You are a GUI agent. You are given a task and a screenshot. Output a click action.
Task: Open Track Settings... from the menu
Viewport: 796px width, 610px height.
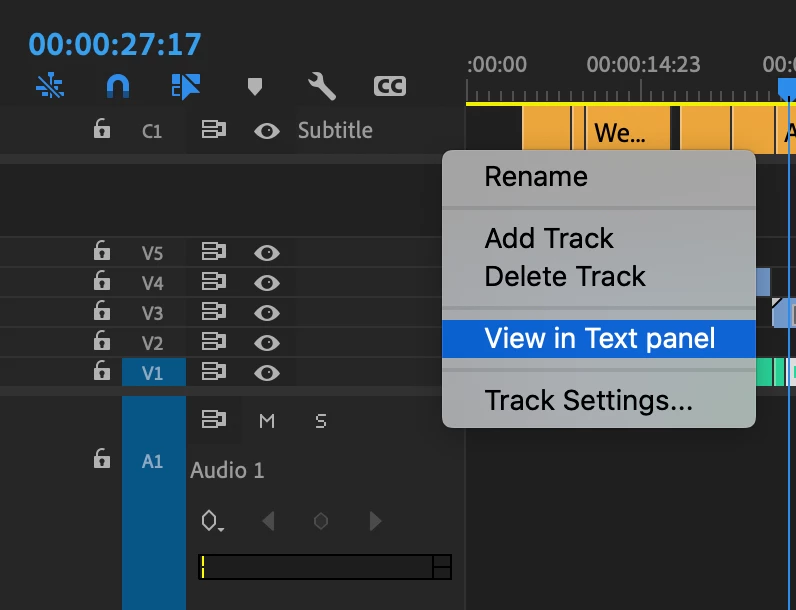[x=588, y=401]
